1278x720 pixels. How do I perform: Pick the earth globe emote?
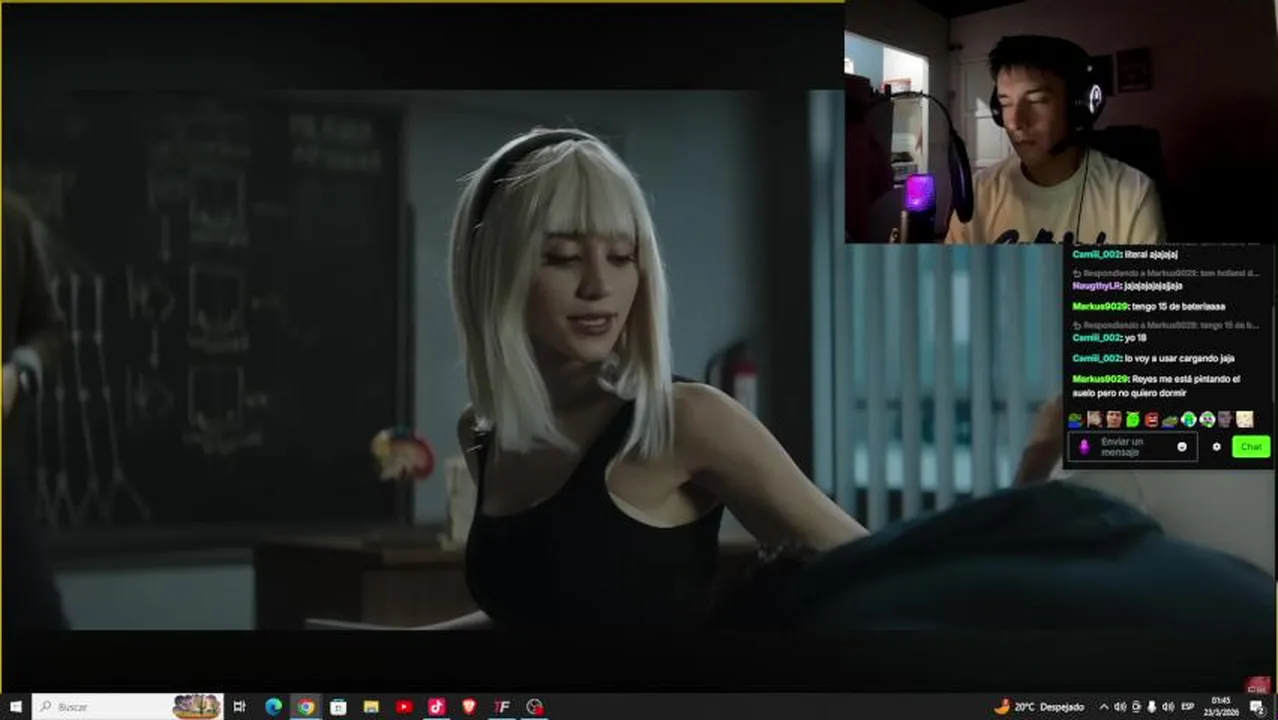point(1189,420)
